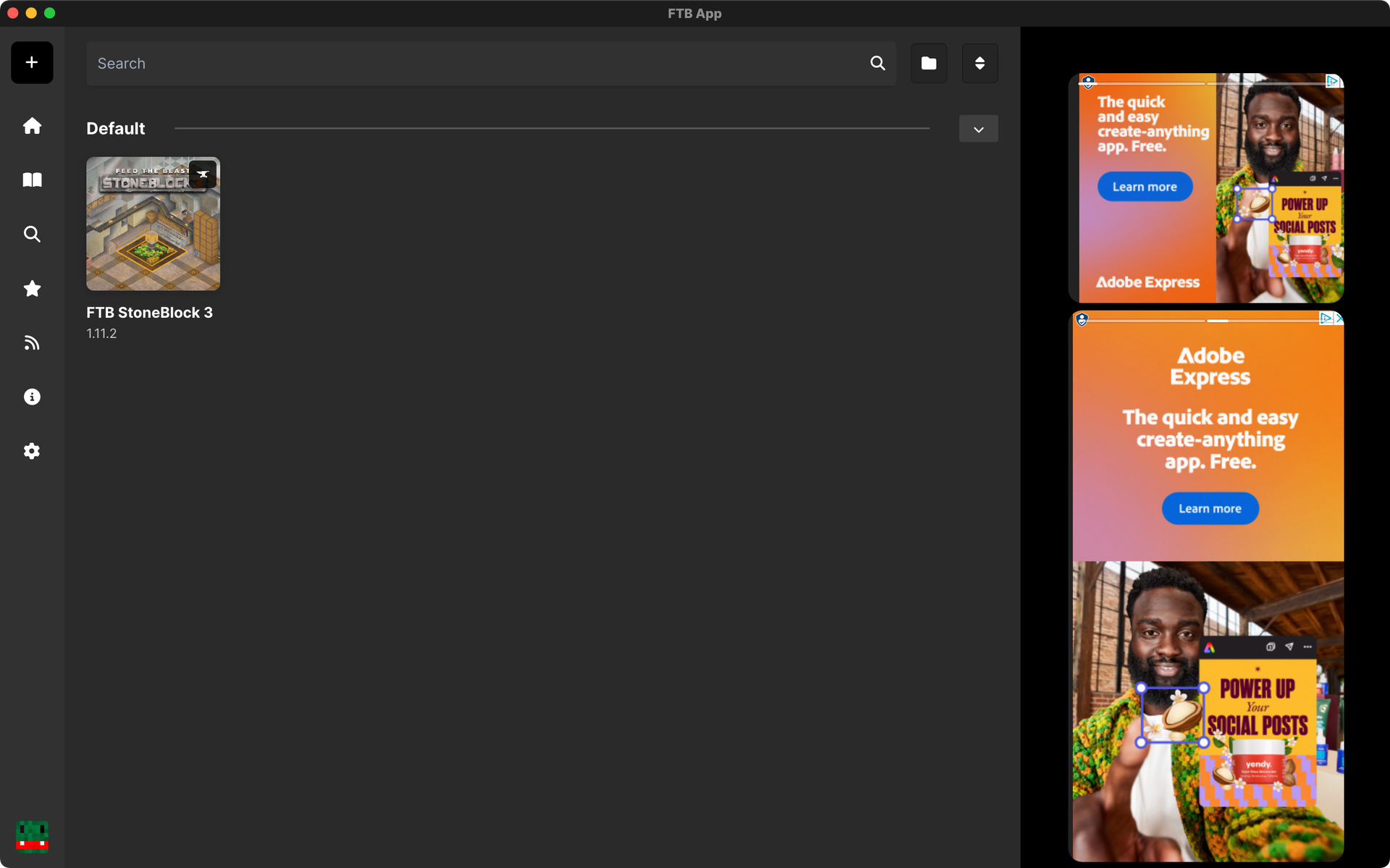Click the AdChoices icon on the top ad

click(x=1333, y=81)
